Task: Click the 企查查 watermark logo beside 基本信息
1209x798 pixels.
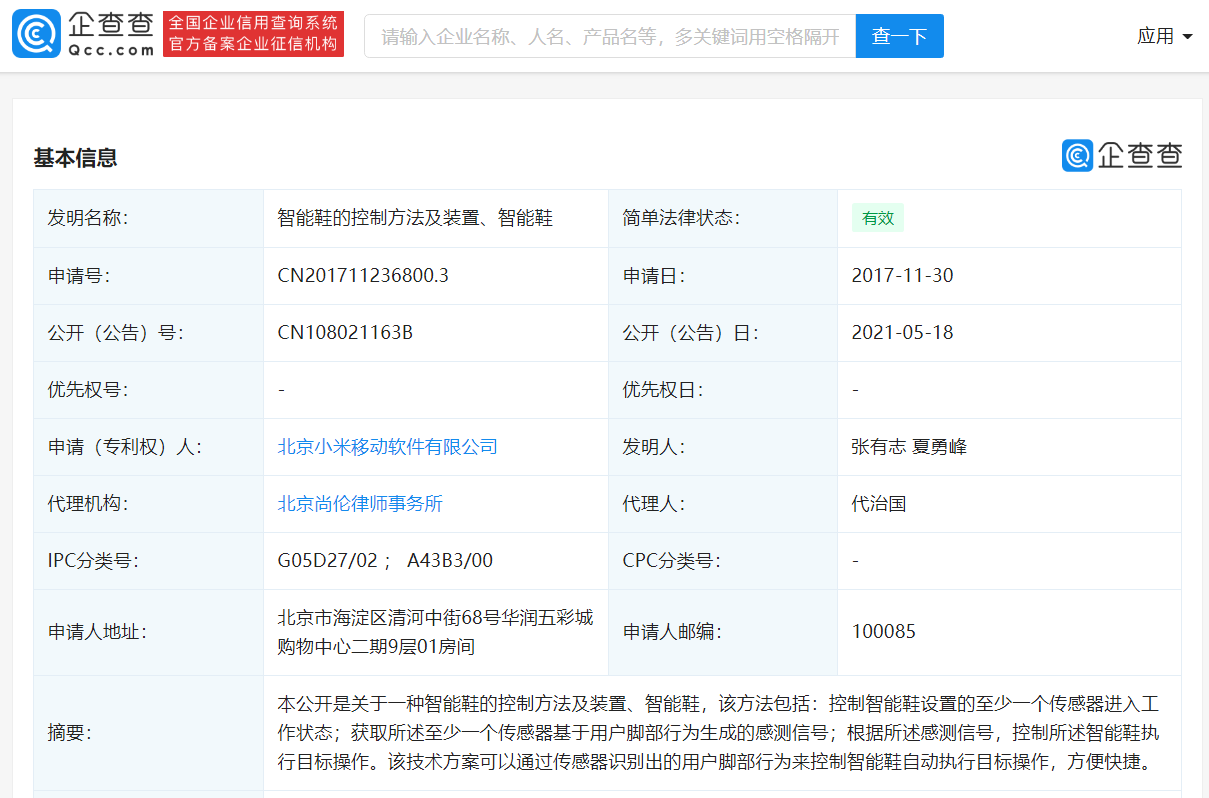Action: pos(1121,156)
